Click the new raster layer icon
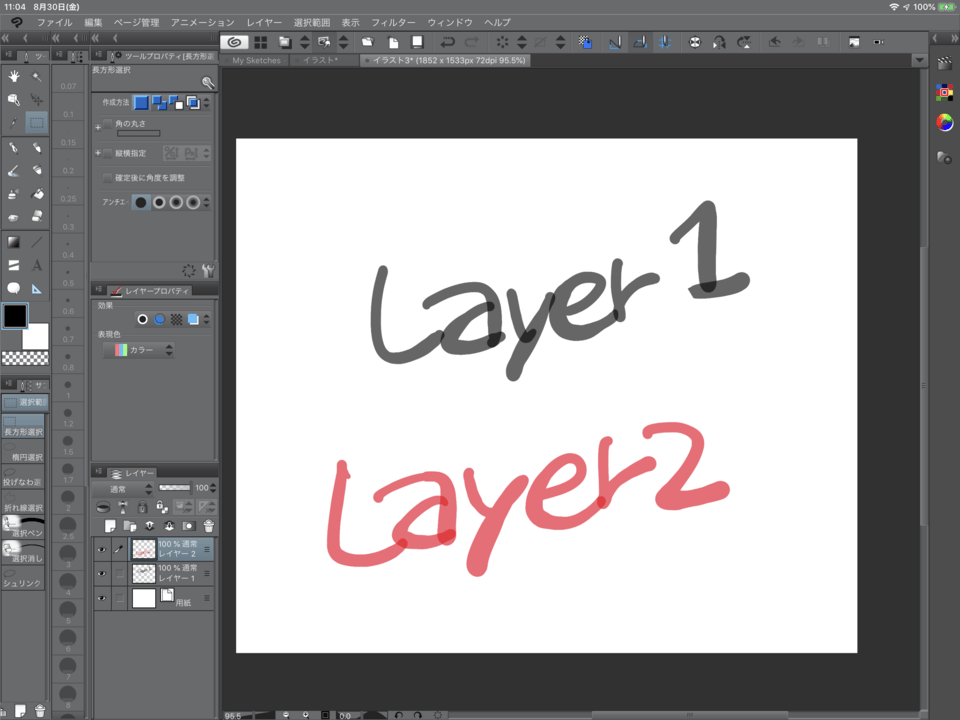 click(110, 526)
